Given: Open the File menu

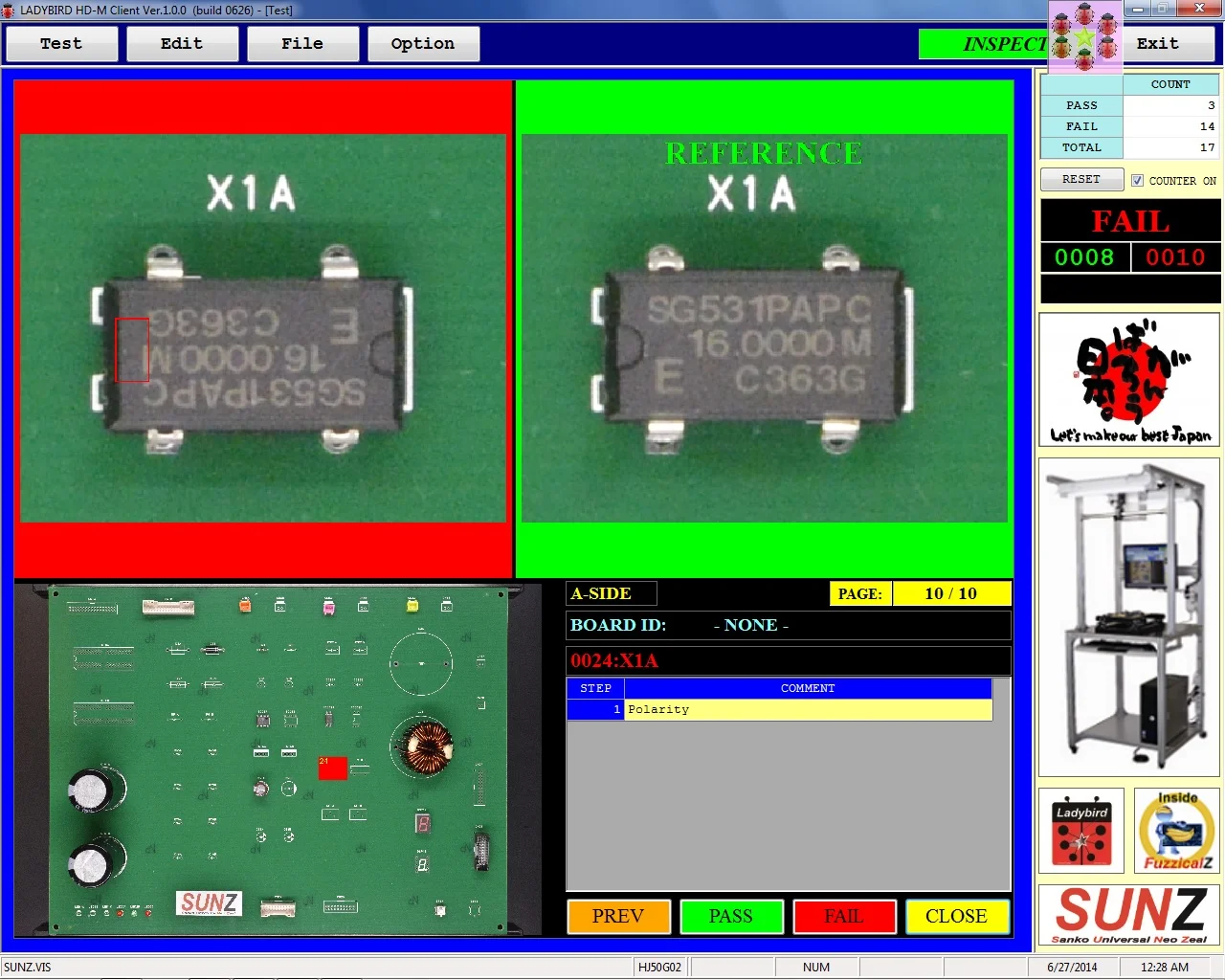Looking at the screenshot, I should (x=302, y=44).
